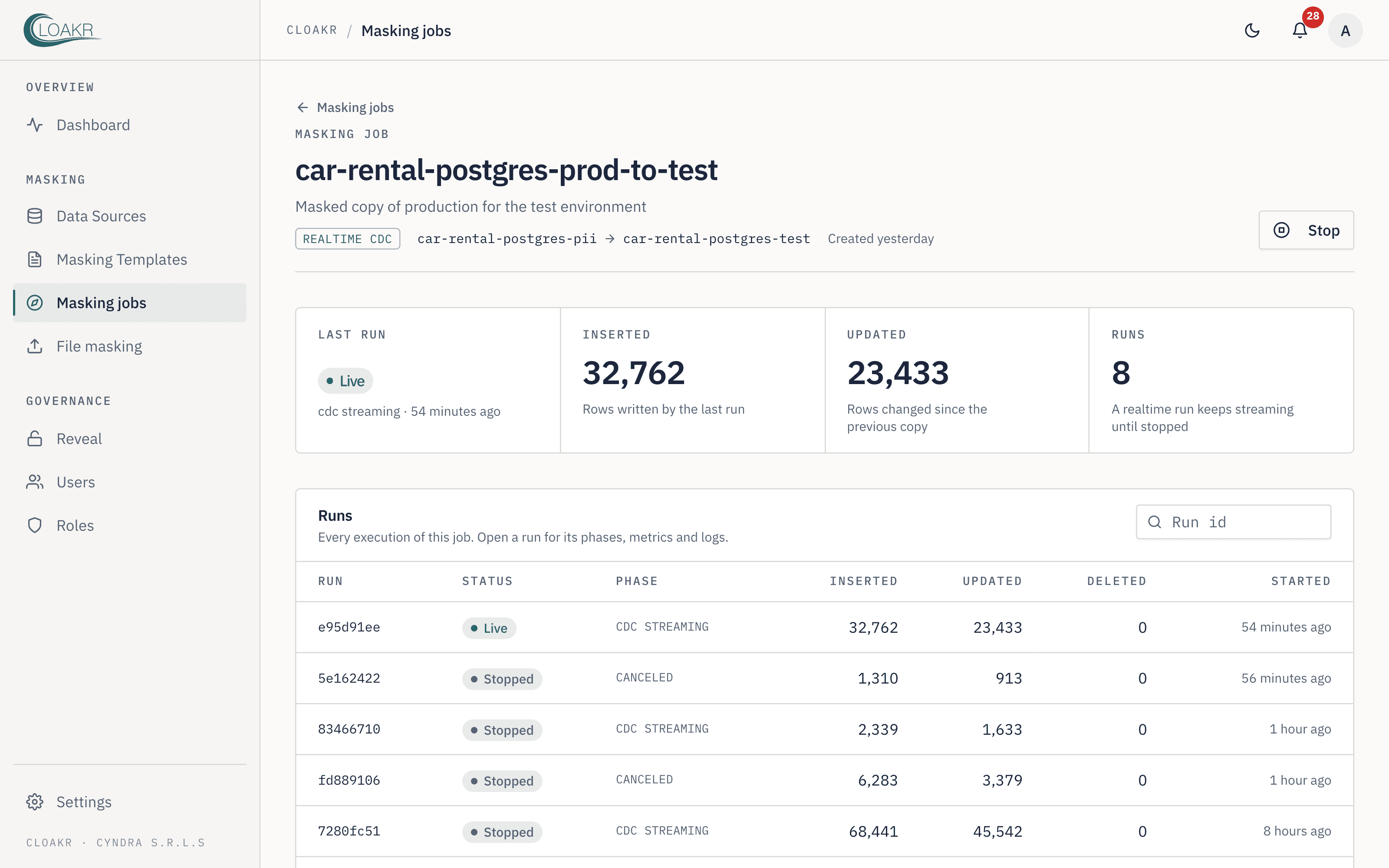
Task: Open notifications bell with 28 badge
Action: tap(1300, 30)
